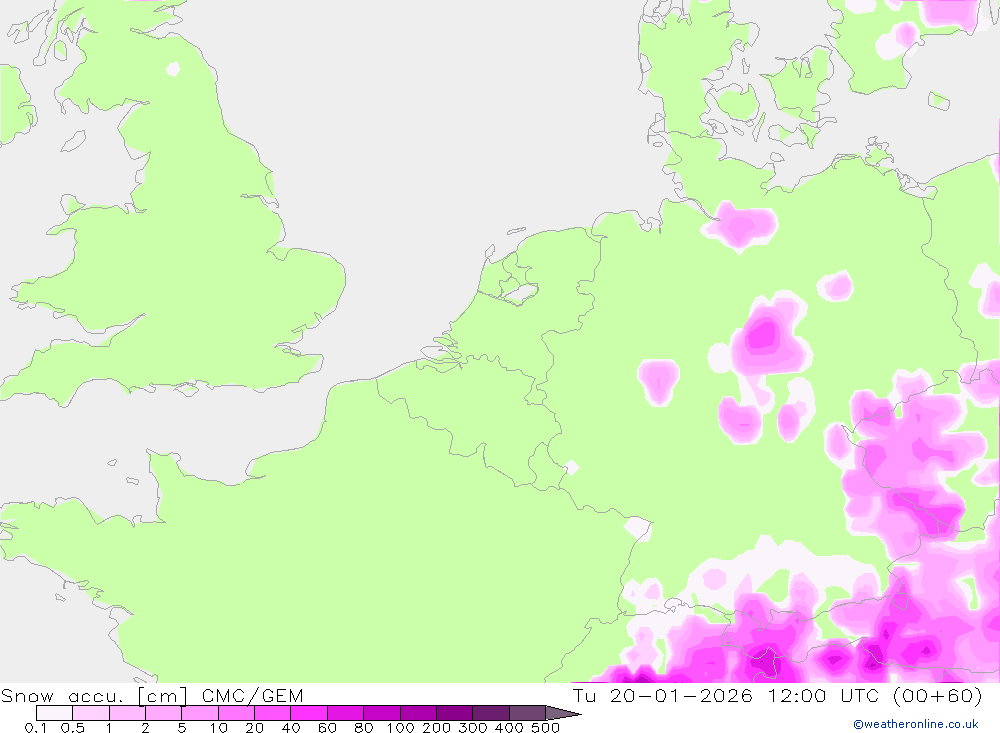1000x733 pixels.
Task: Click the 0.5–1 cm legend swatch
Action: [x=91, y=713]
